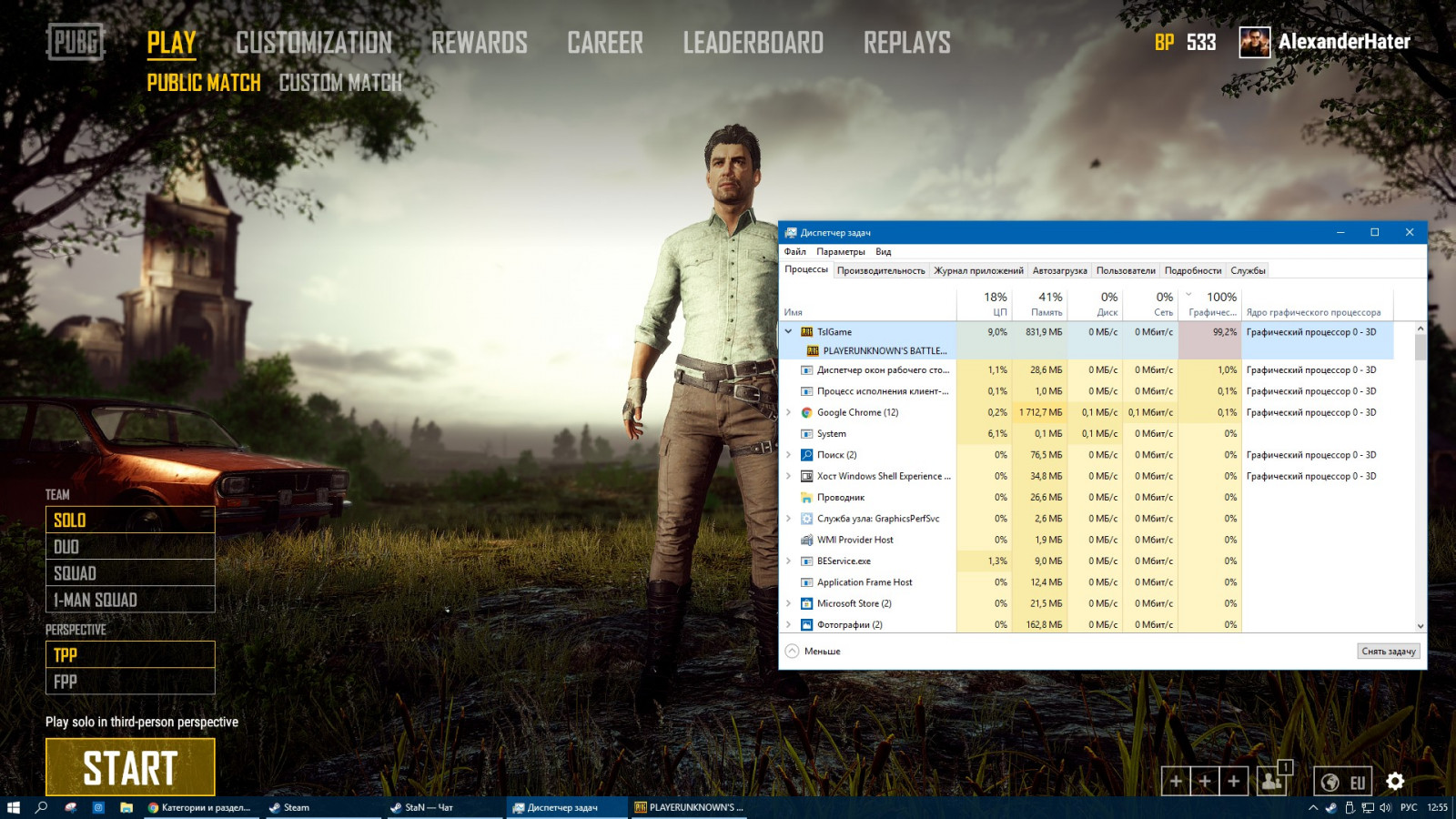The image size is (1456, 819).
Task: Open the Параметры menu
Action: [841, 252]
